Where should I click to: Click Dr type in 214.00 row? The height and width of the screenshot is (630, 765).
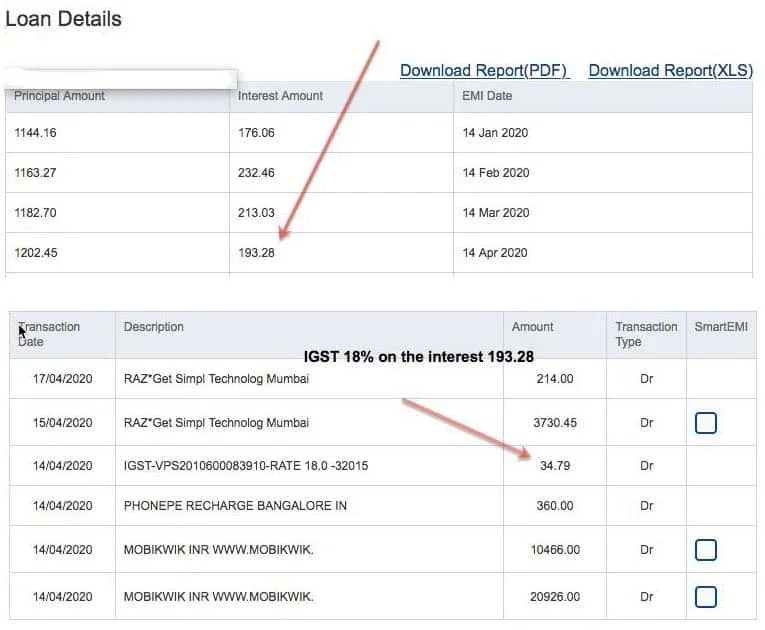tap(646, 379)
